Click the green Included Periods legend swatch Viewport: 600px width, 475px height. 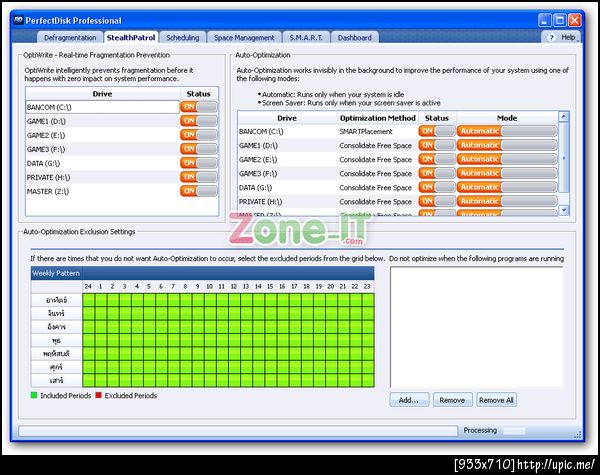point(34,395)
